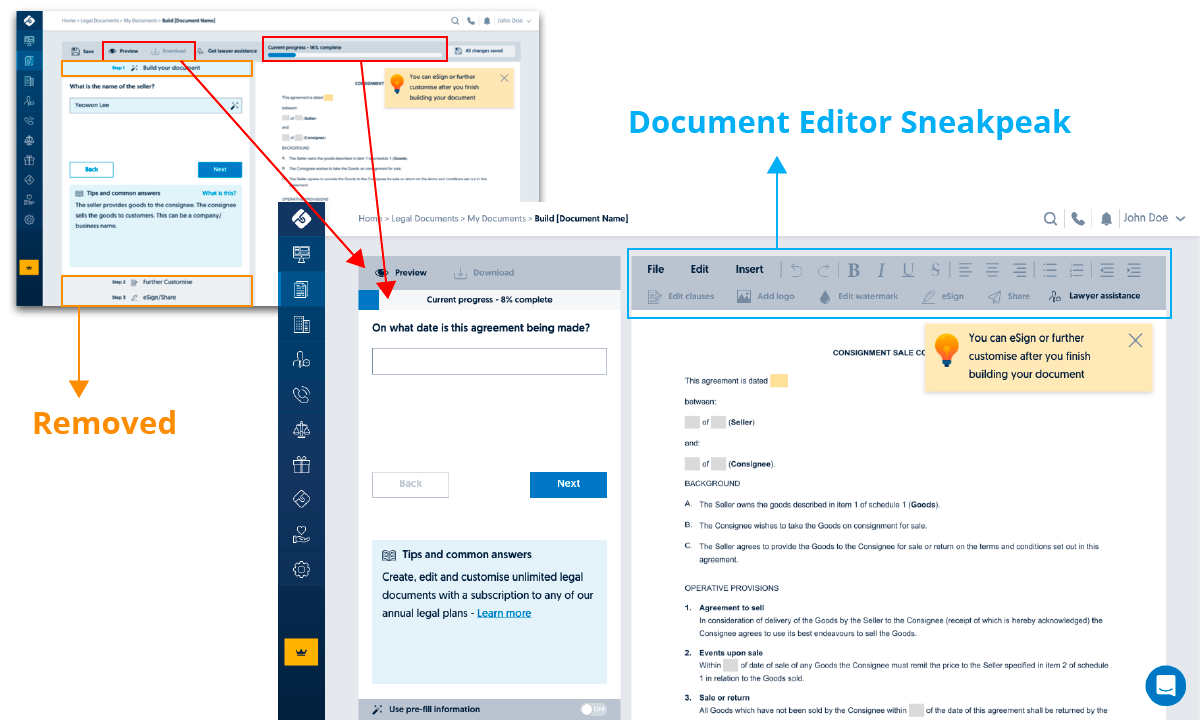Click My Documents in front window breadcrumb
The image size is (1200, 720).
(x=497, y=218)
